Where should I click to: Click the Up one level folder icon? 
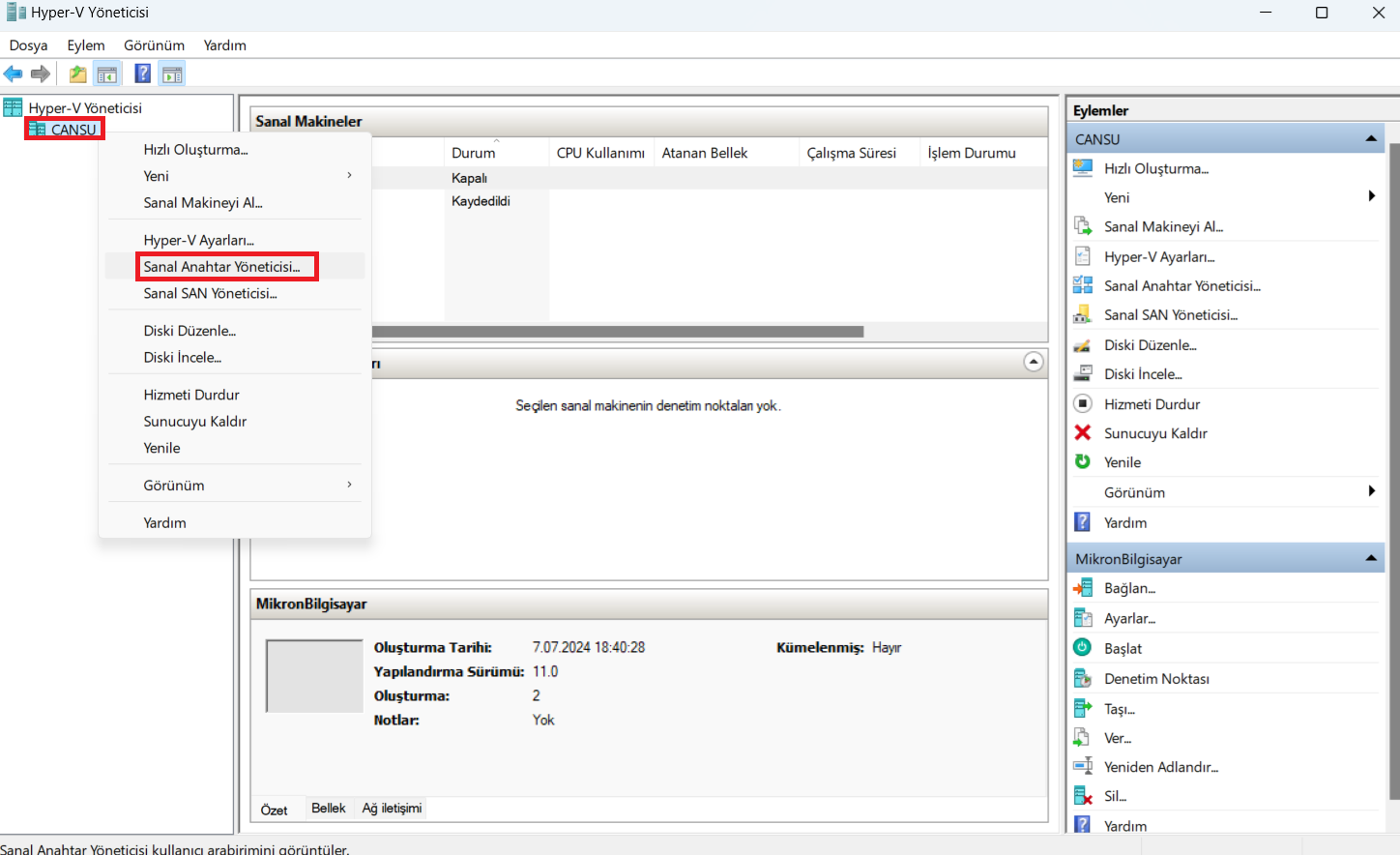point(78,74)
